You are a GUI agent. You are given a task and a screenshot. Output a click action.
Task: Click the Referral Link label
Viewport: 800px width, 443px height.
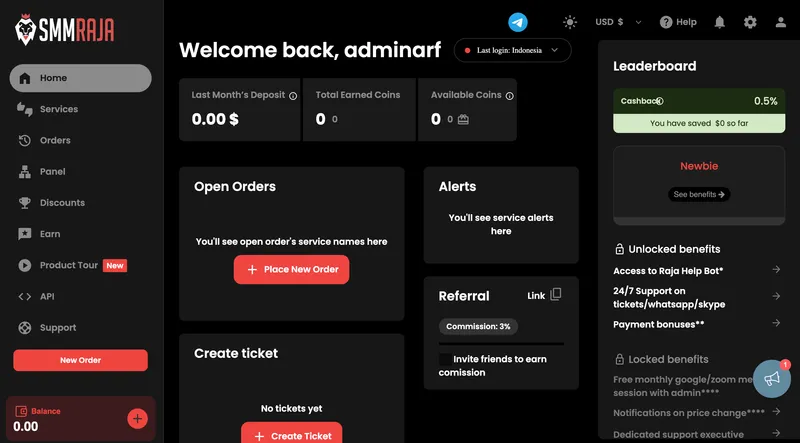536,296
